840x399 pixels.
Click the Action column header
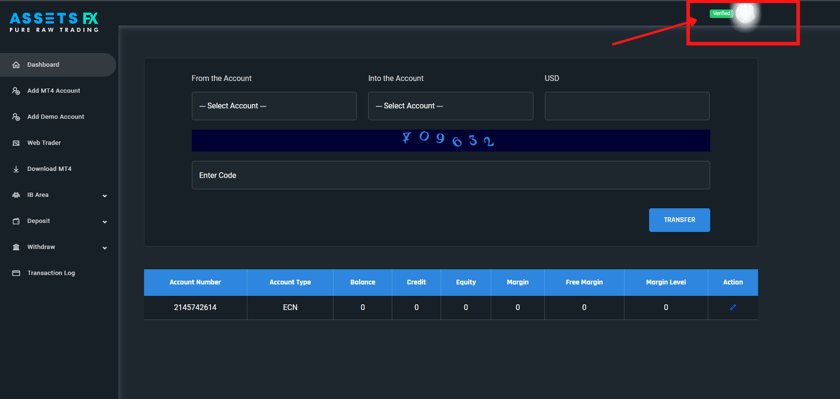pos(733,282)
